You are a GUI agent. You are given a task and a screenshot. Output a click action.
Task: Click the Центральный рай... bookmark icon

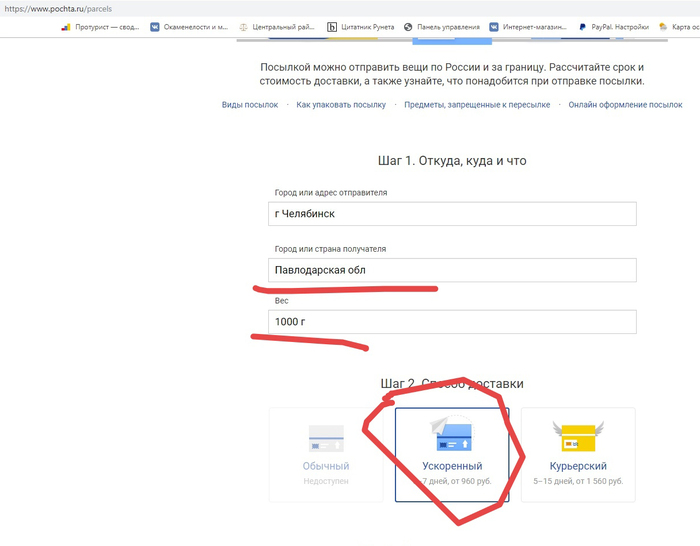pyautogui.click(x=243, y=27)
